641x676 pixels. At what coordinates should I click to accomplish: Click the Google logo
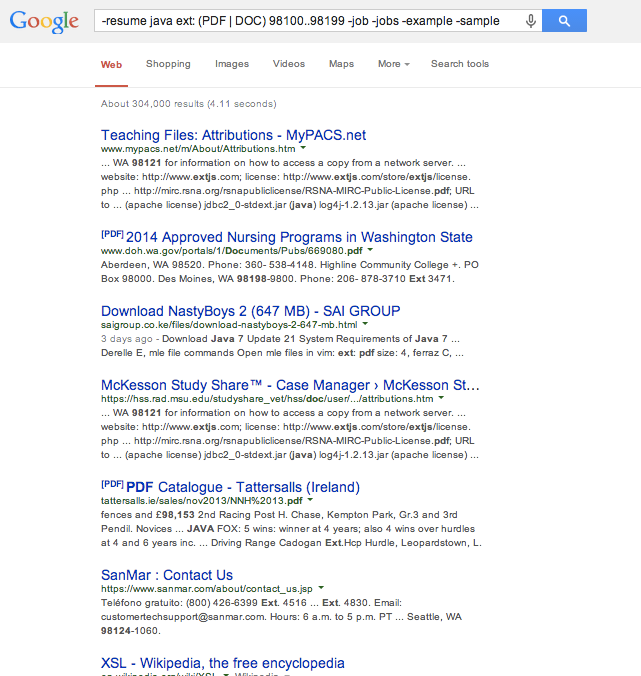tap(44, 21)
